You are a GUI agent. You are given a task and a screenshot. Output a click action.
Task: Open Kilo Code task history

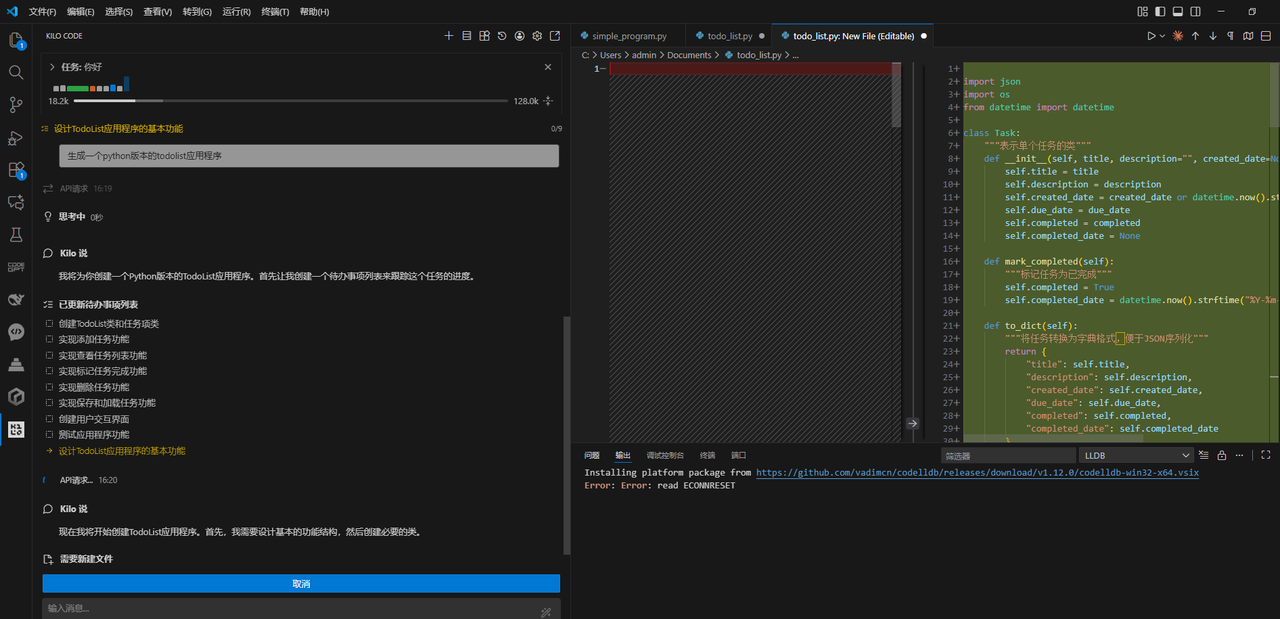(502, 35)
